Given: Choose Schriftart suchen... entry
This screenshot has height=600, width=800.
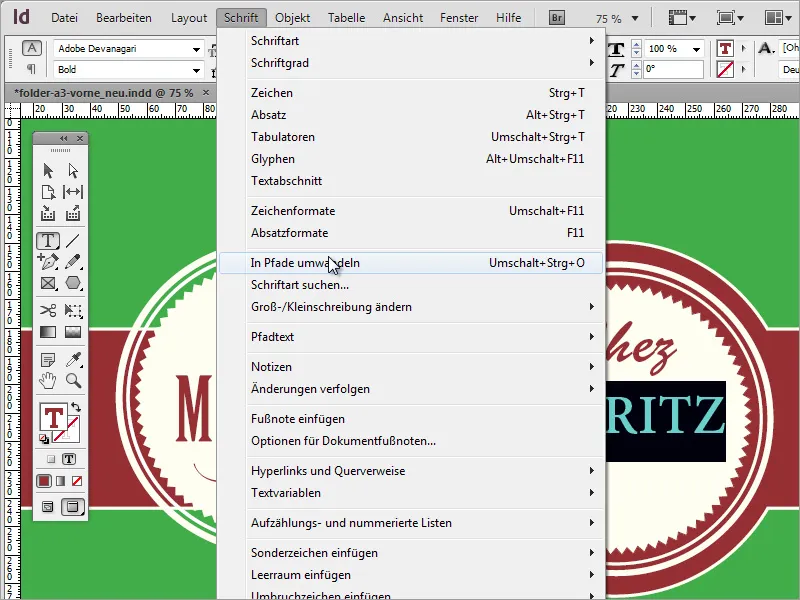Looking at the screenshot, I should click(411, 285).
